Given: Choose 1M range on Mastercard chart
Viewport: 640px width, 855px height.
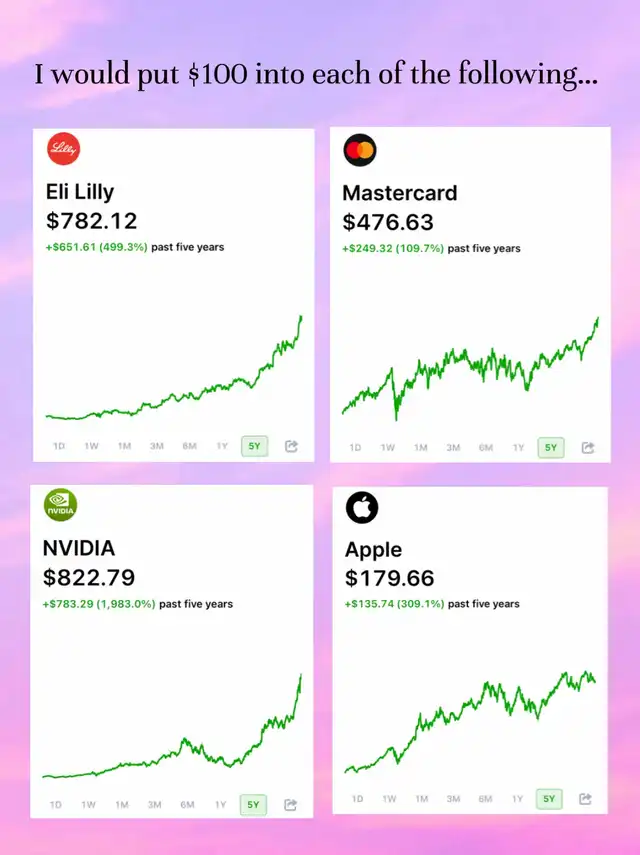Looking at the screenshot, I should coord(420,447).
